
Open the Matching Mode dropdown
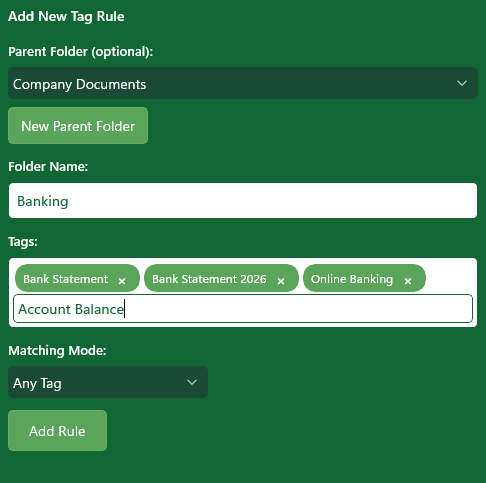pyautogui.click(x=108, y=382)
